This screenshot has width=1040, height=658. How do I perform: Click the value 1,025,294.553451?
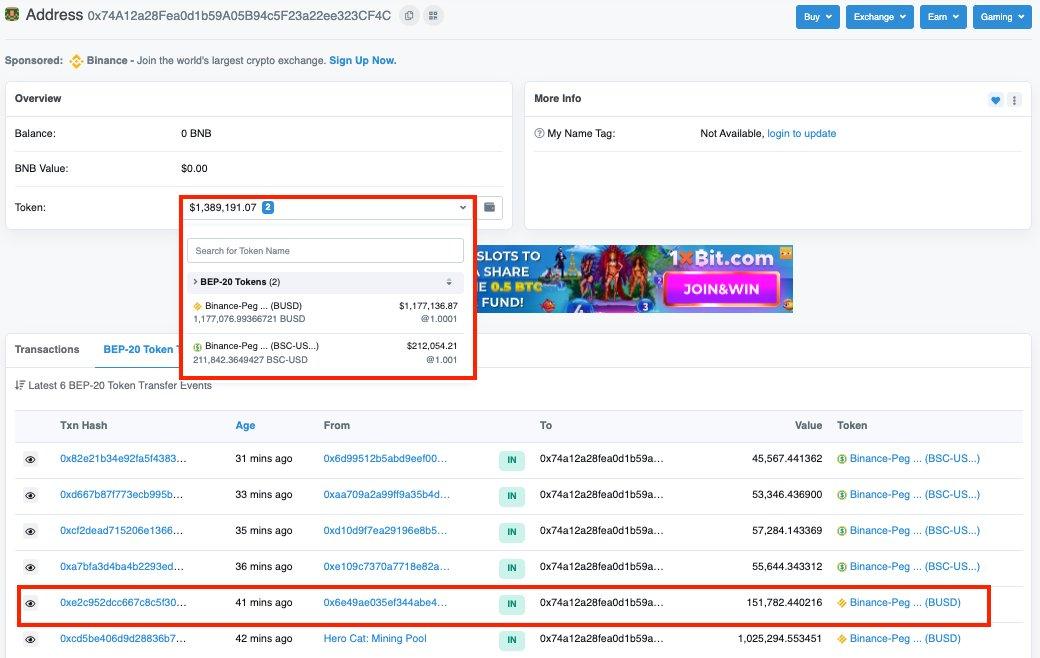[780, 638]
